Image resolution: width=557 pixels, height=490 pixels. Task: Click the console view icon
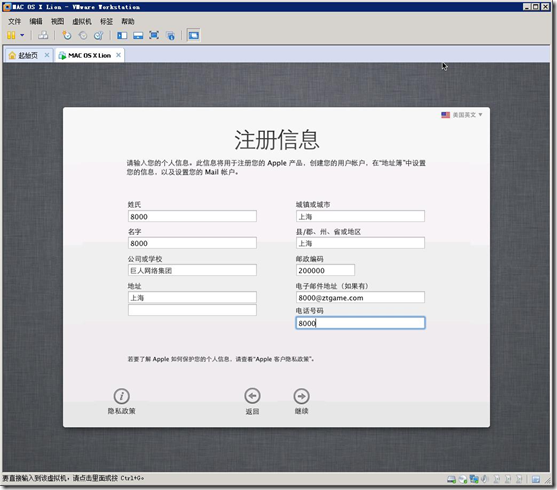pos(194,35)
